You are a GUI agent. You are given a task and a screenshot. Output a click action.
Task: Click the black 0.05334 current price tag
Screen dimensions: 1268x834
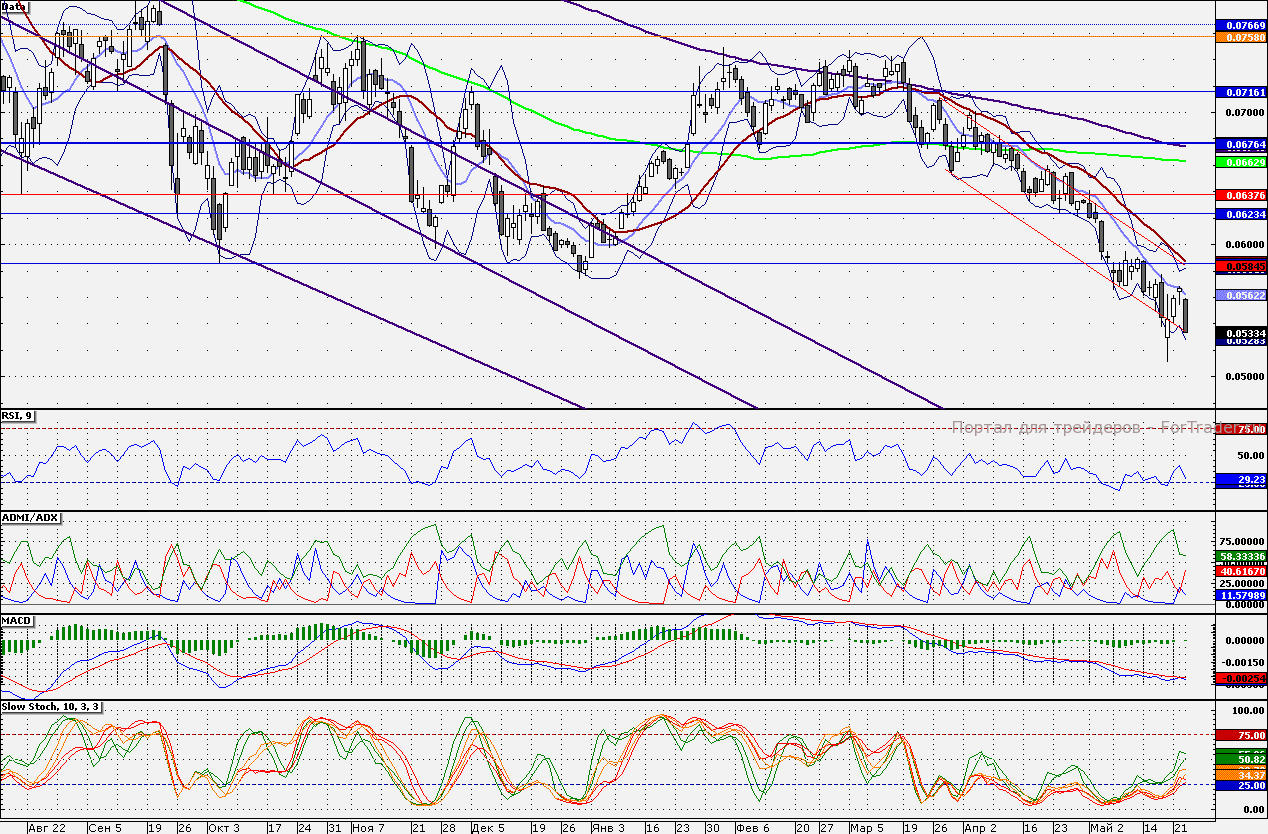1240,332
